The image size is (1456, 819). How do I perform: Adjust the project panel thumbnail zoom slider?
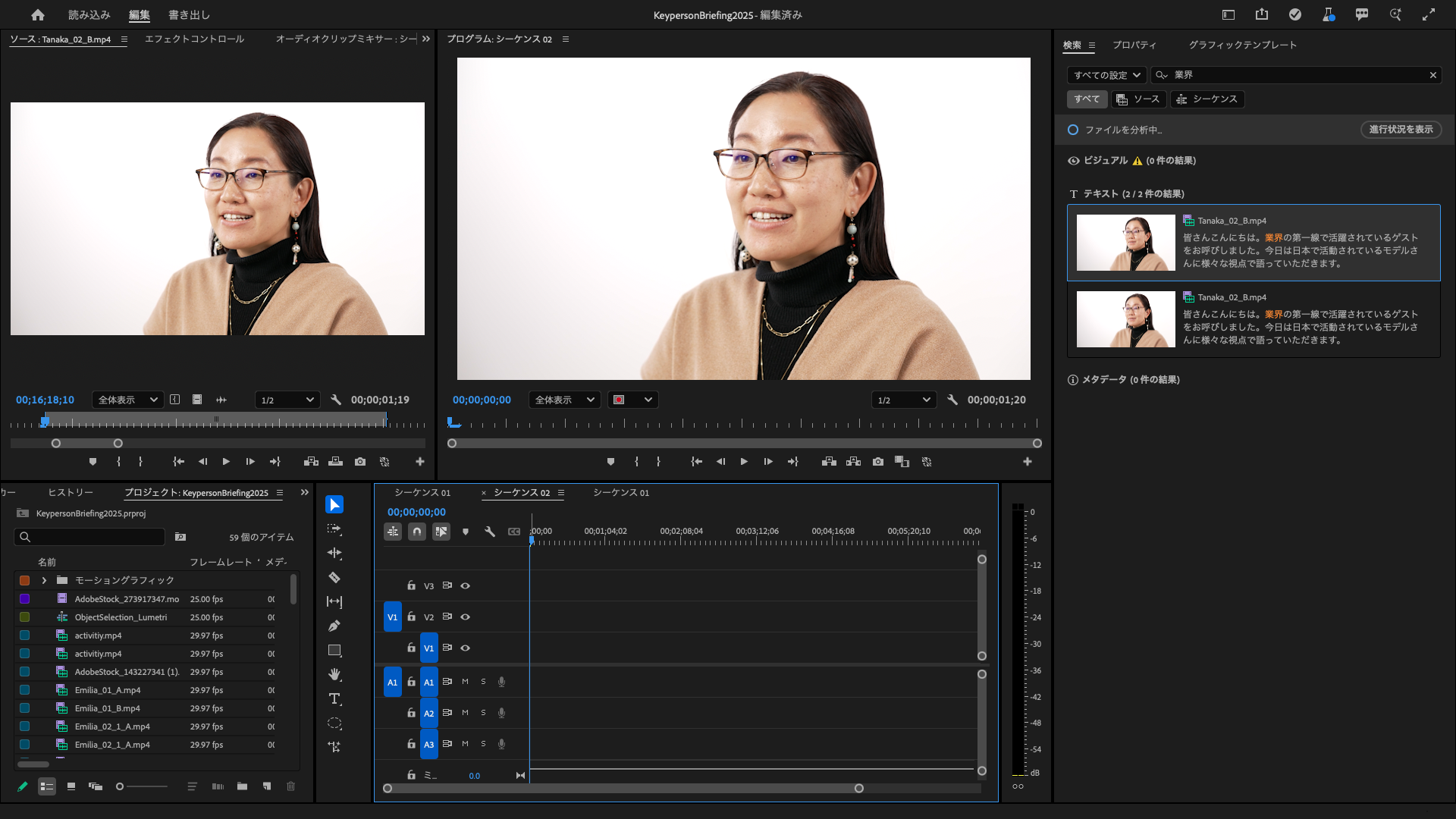coord(120,787)
